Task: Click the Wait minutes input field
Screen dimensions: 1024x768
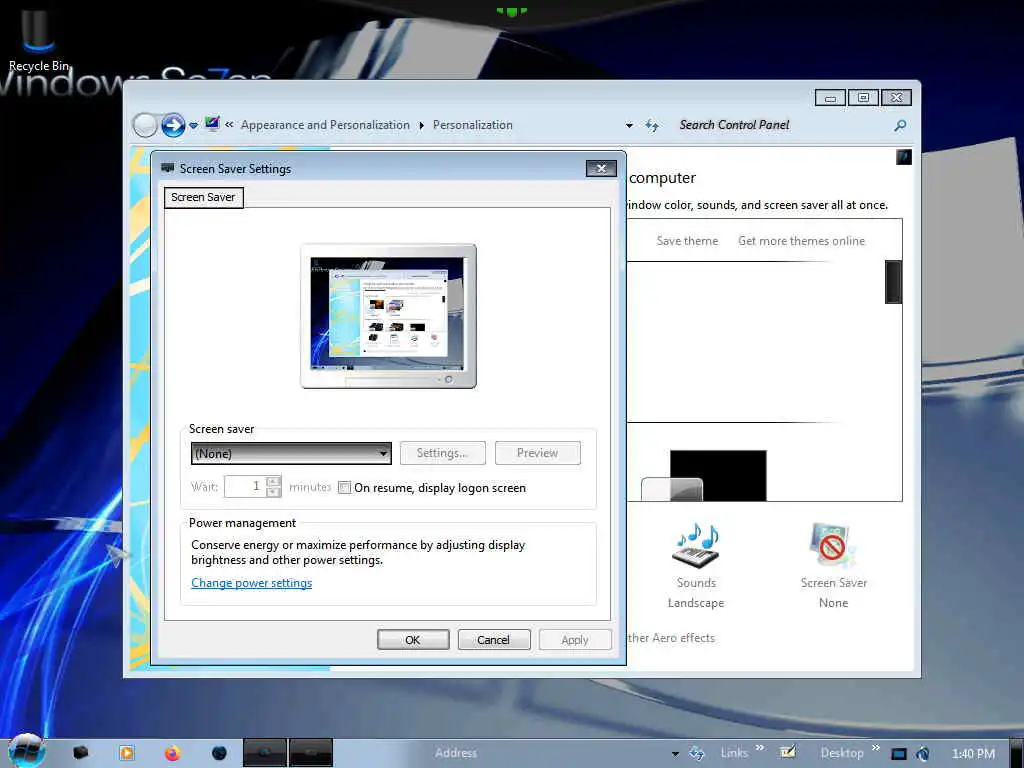Action: click(245, 486)
